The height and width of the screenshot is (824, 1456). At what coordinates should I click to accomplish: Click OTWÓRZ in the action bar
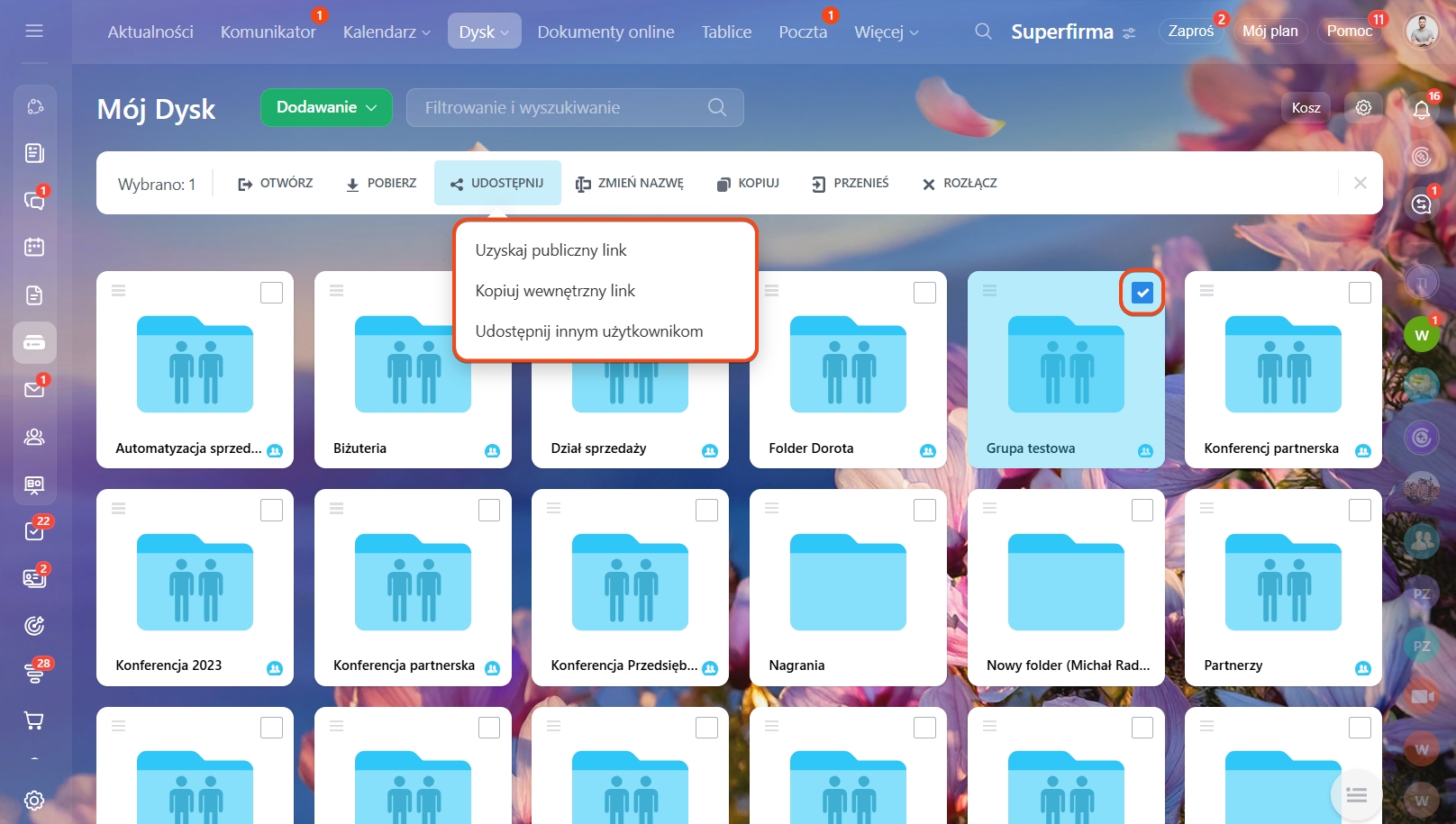click(275, 183)
